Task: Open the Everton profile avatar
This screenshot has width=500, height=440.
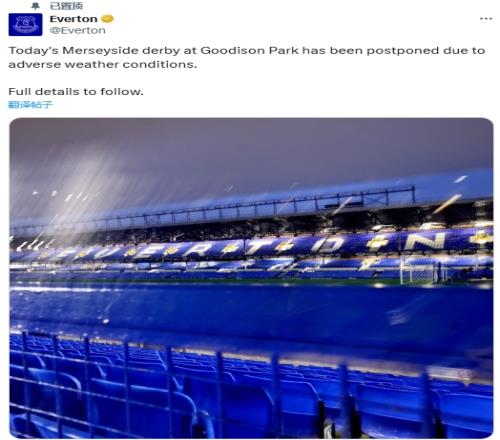Action: pos(25,24)
